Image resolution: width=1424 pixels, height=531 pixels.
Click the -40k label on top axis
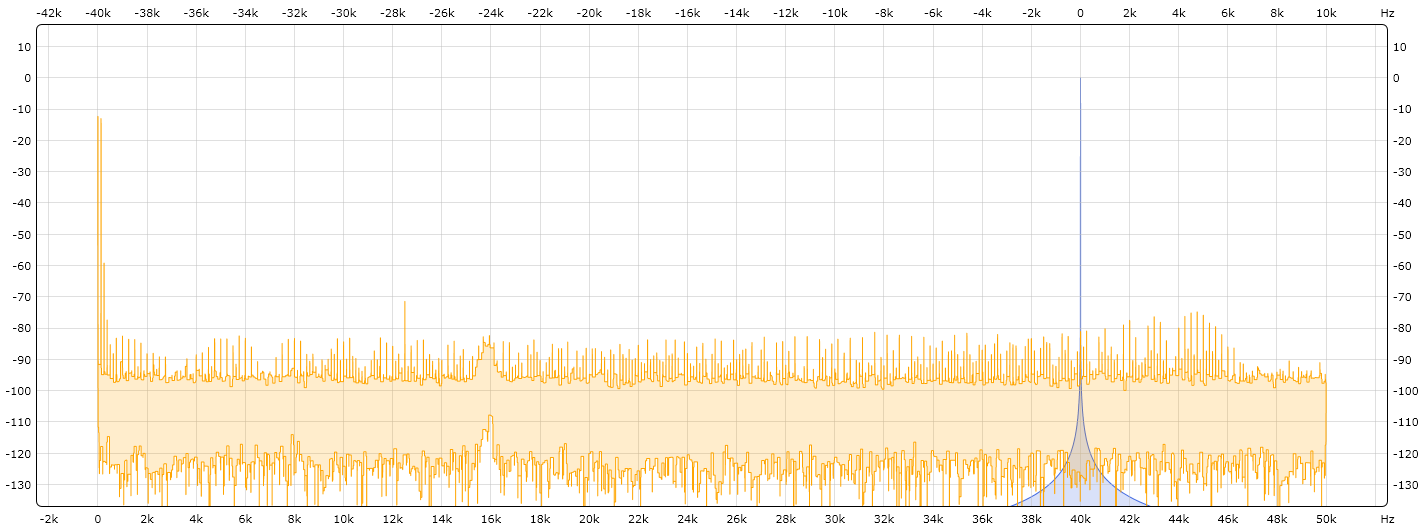click(98, 12)
